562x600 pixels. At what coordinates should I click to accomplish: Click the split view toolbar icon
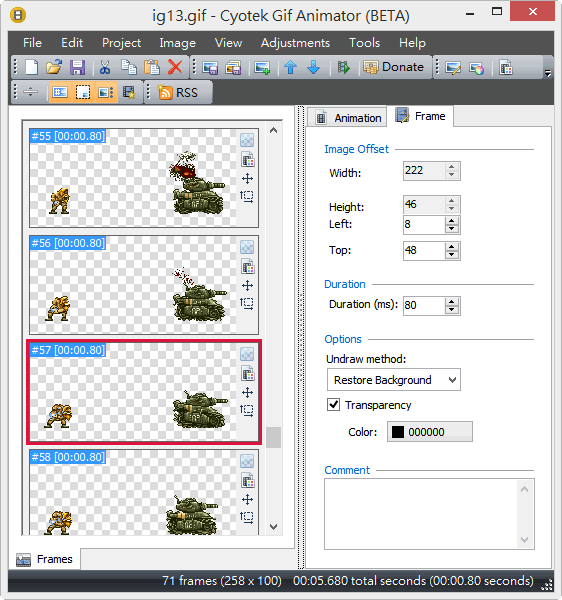[30, 92]
